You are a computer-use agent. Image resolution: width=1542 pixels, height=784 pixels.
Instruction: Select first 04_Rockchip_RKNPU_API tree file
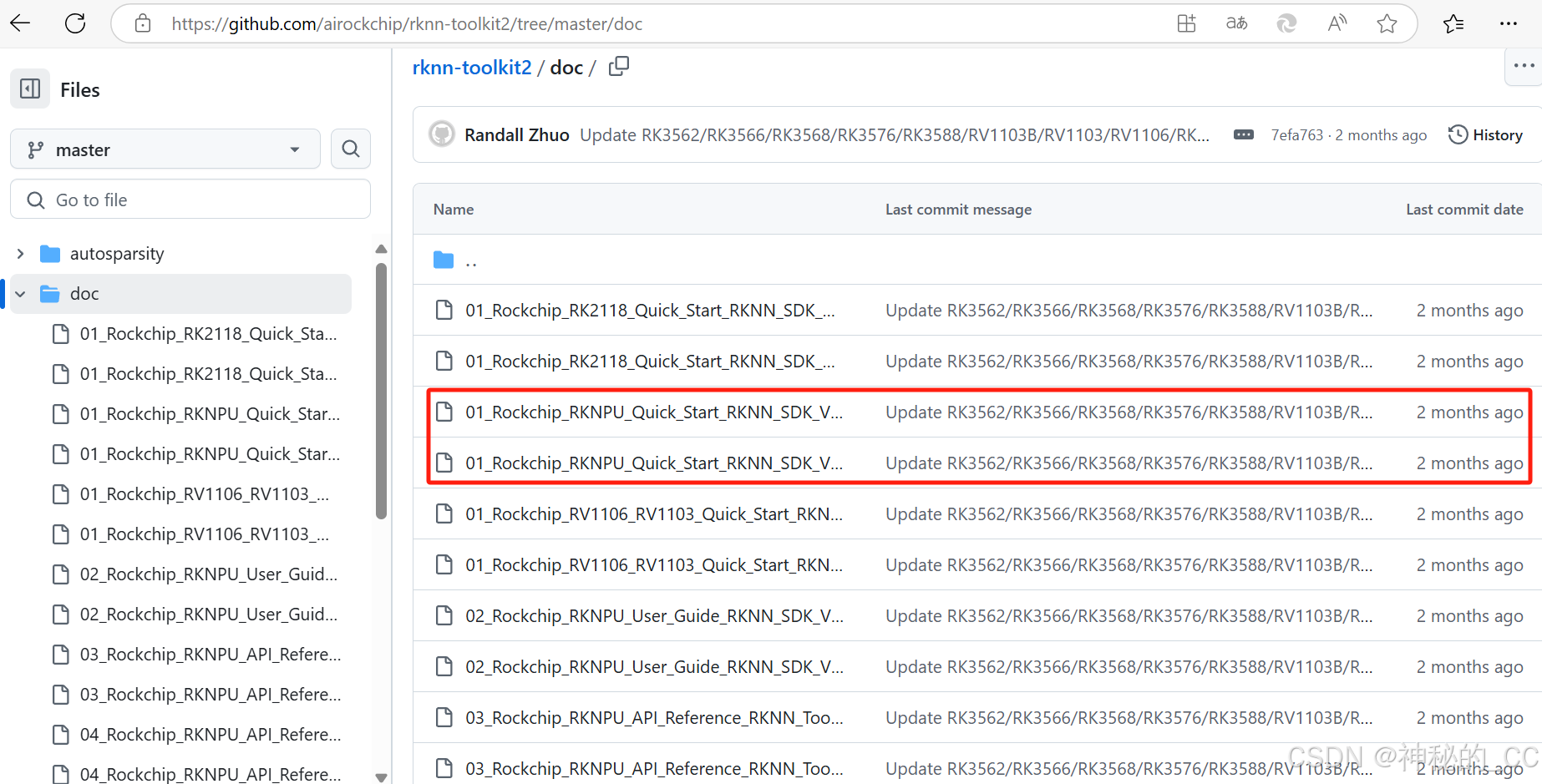tap(211, 735)
